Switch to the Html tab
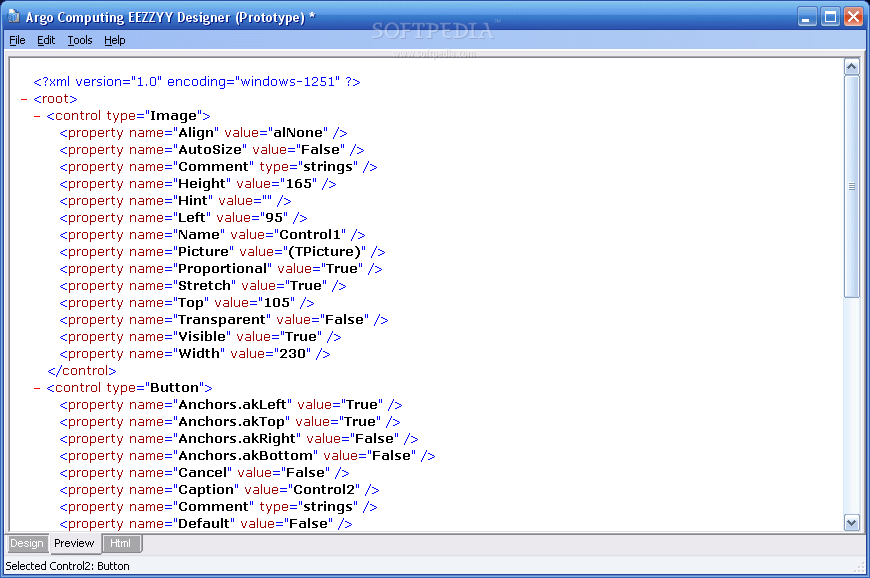Screen dimensions: 870x578 120,543
